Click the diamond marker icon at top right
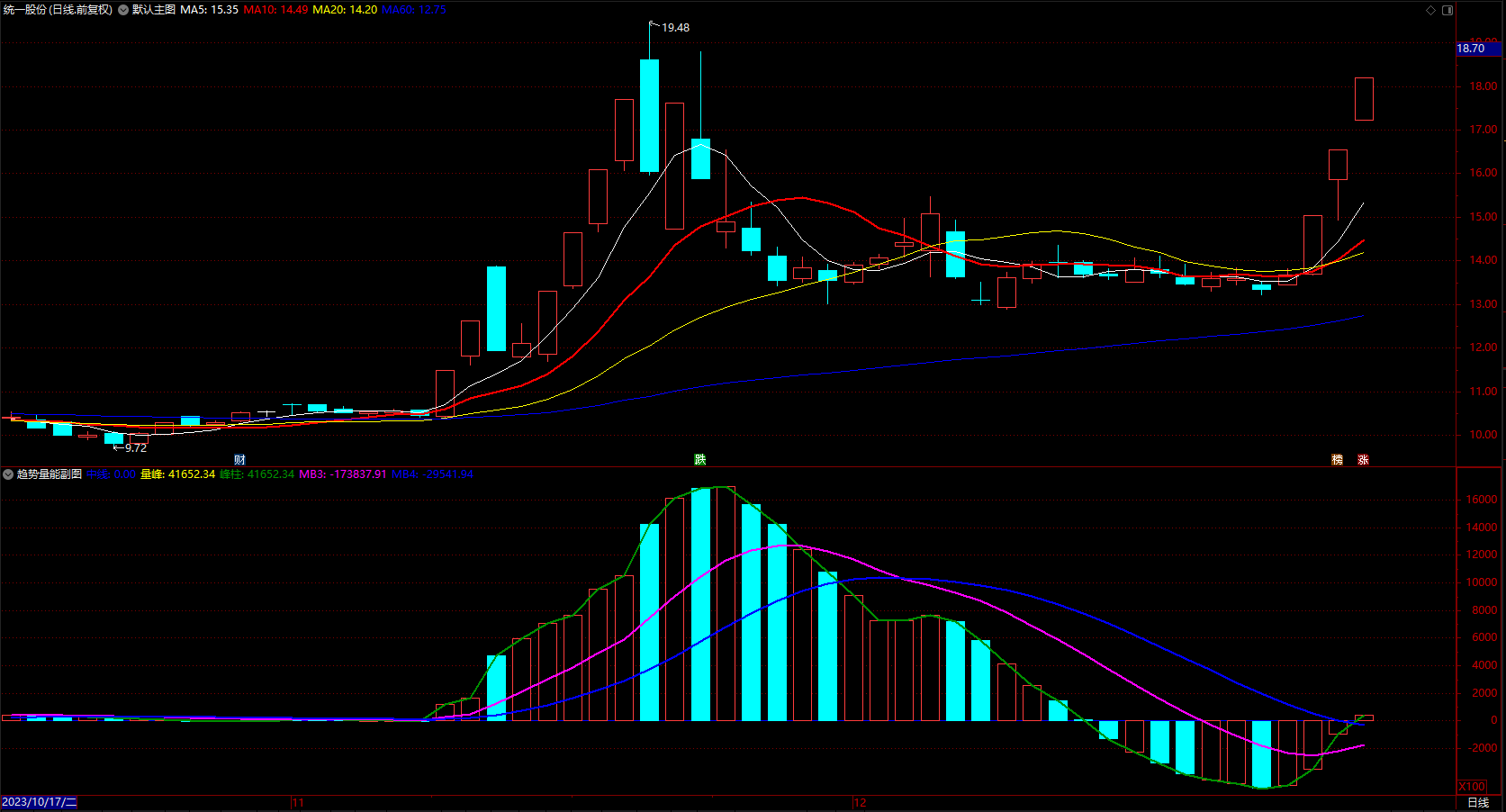 [x=1431, y=10]
